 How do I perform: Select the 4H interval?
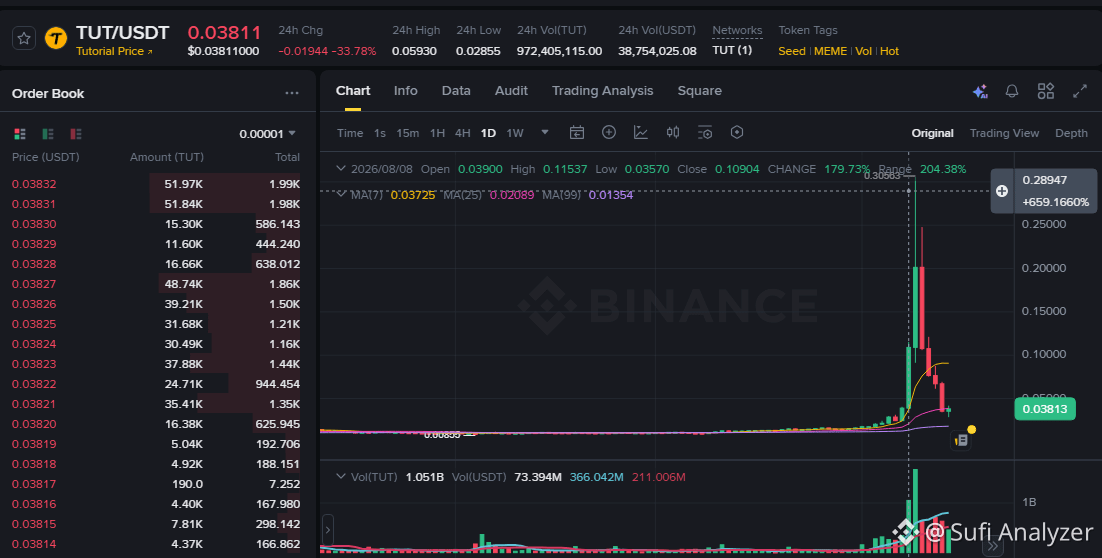point(462,133)
